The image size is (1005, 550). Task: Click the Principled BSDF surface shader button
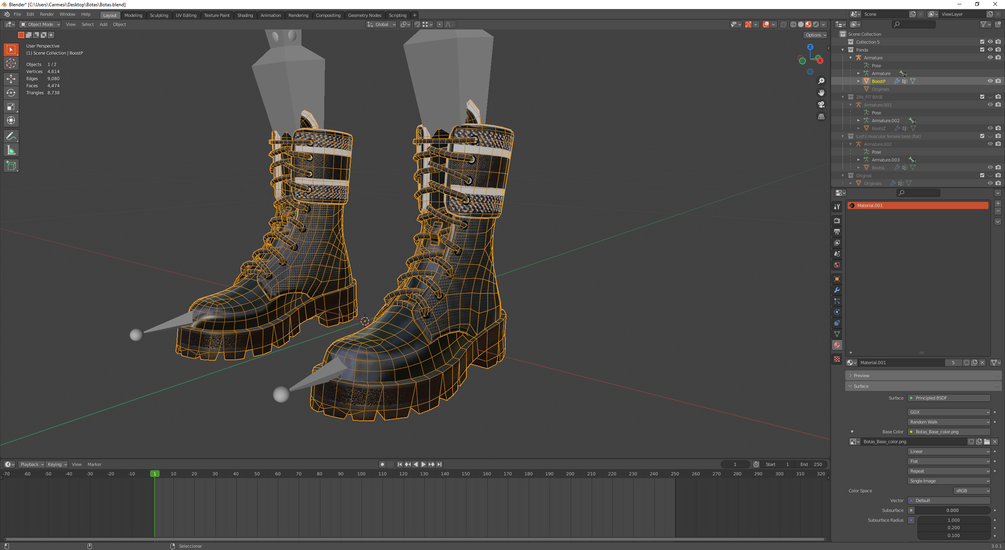coord(949,398)
